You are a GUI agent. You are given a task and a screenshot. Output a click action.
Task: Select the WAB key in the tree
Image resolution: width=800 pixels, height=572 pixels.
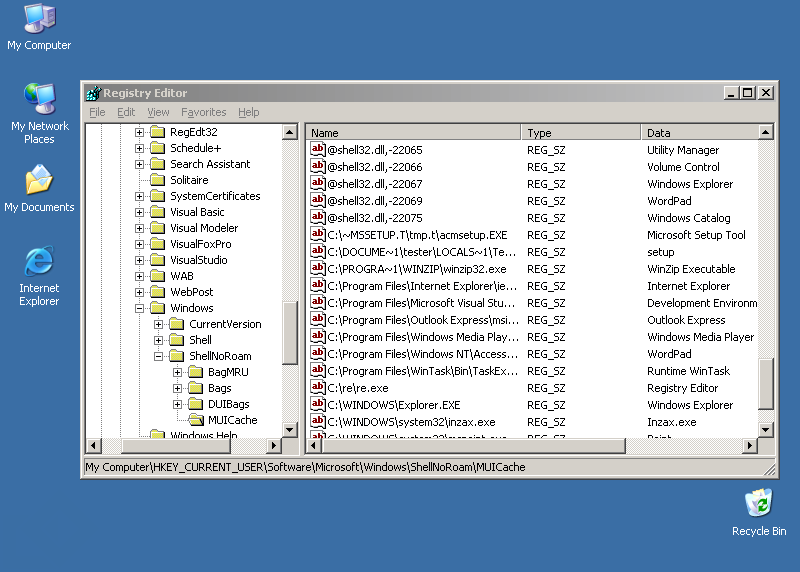pos(182,276)
